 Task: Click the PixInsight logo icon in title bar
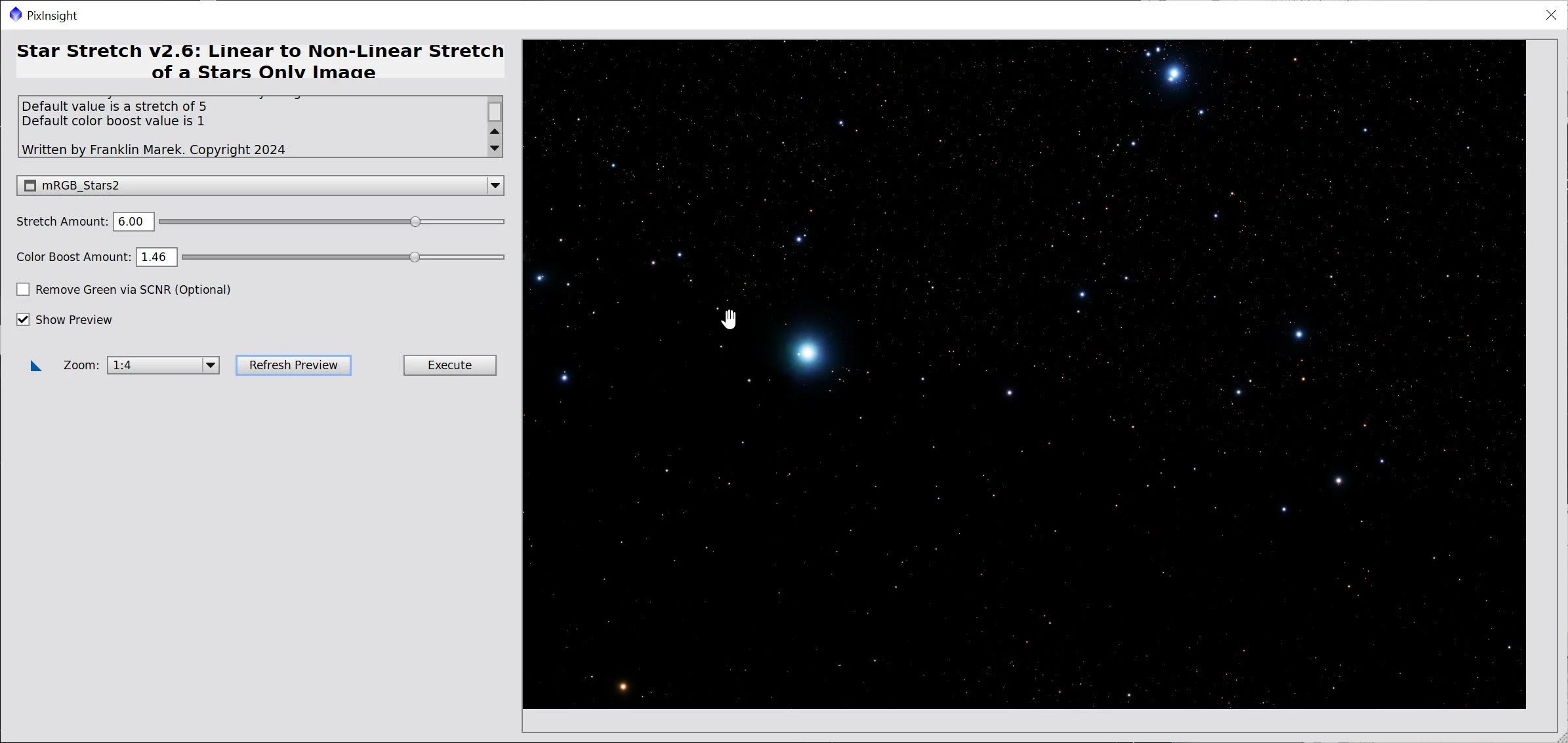[x=16, y=14]
